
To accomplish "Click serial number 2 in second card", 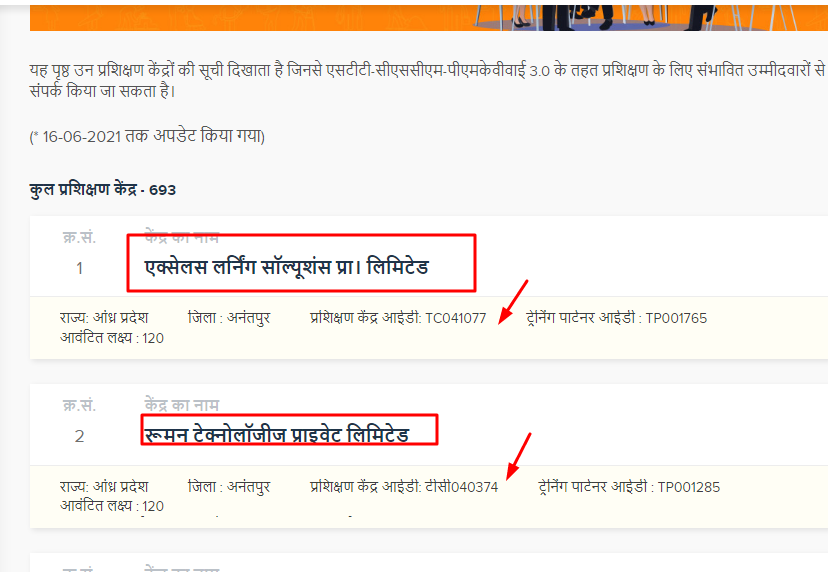I will pyautogui.click(x=79, y=436).
